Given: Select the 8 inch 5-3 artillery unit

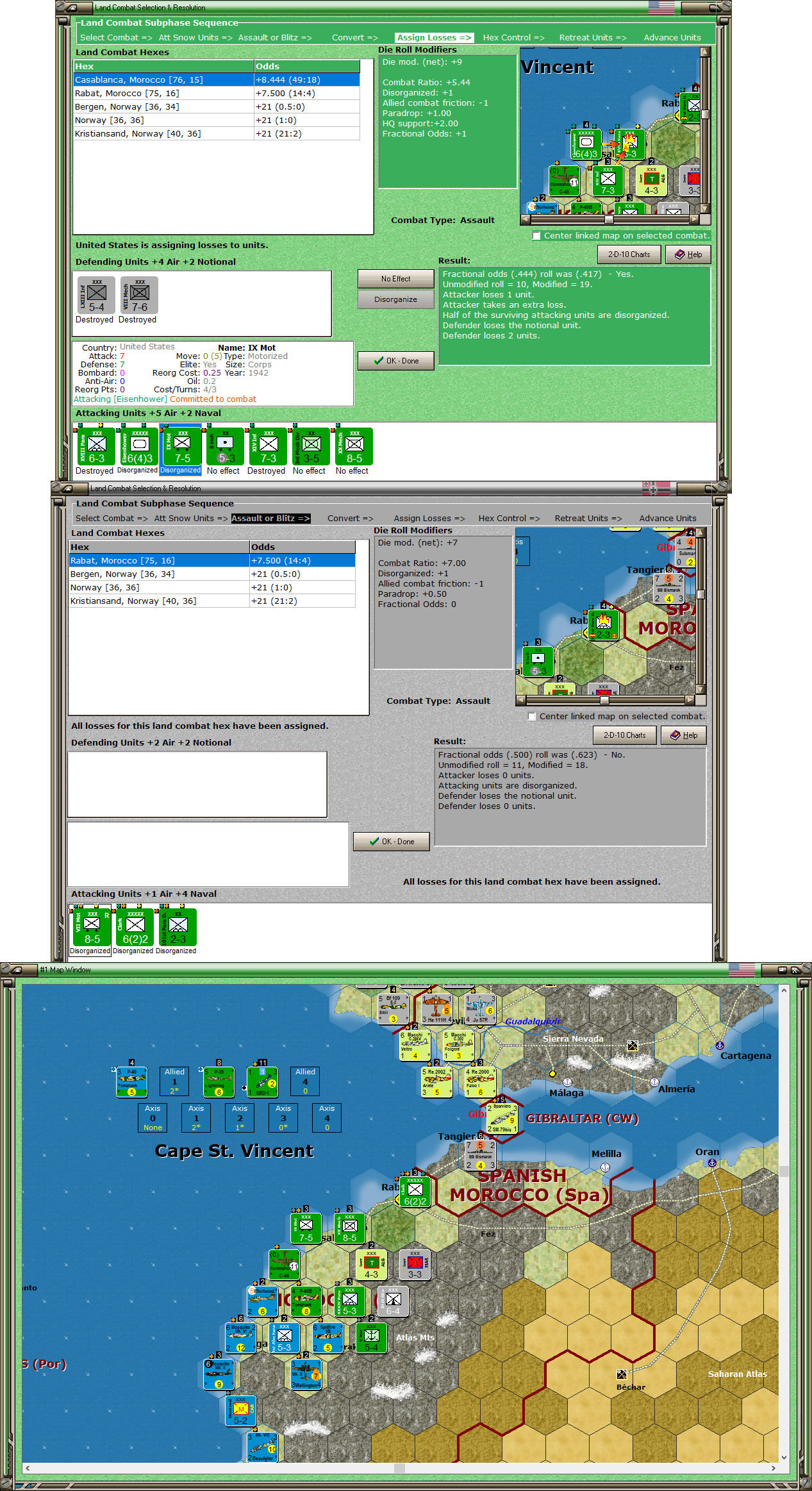Looking at the screenshot, I should [x=225, y=446].
